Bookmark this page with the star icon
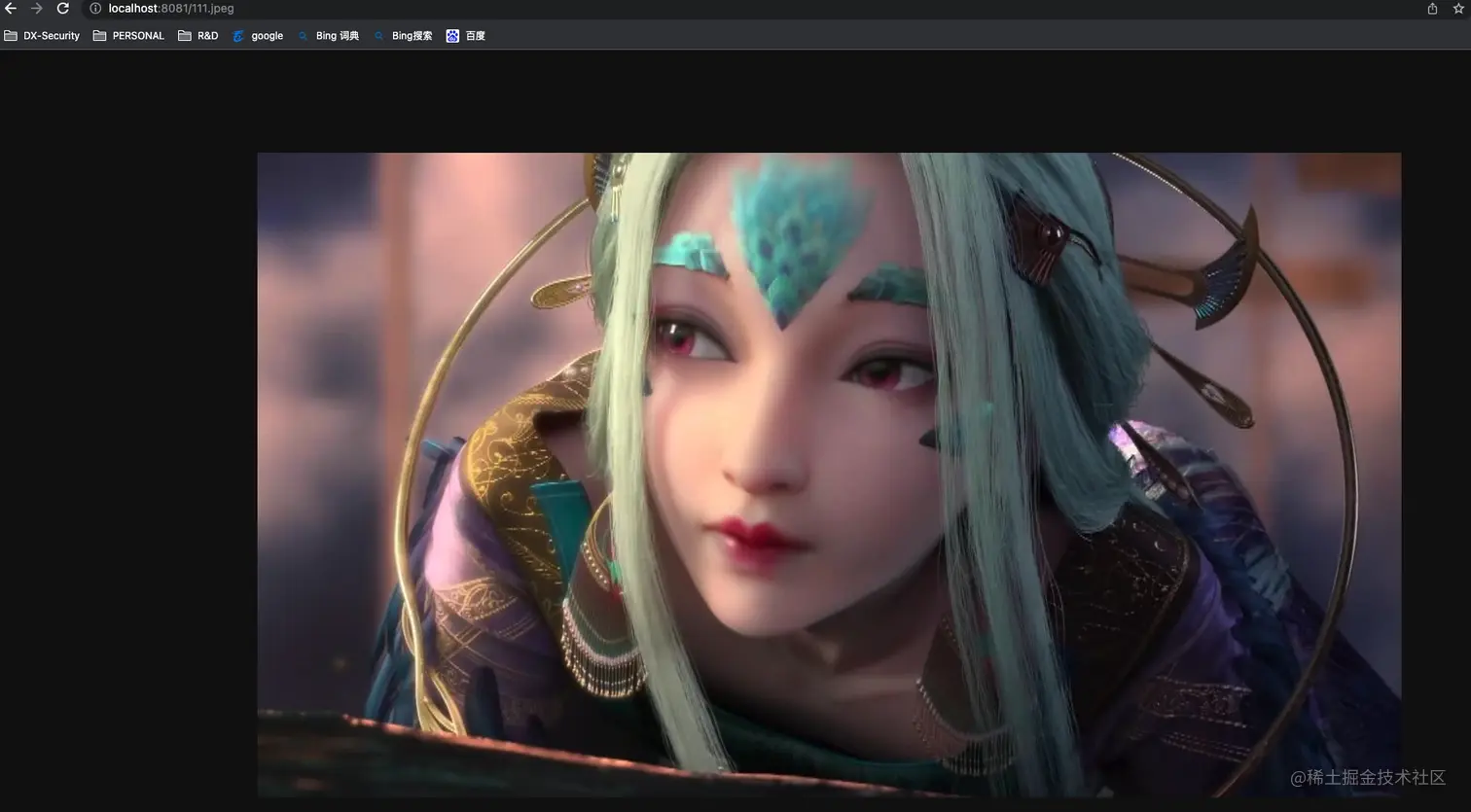Screen dimensions: 1471x812 point(1456,8)
